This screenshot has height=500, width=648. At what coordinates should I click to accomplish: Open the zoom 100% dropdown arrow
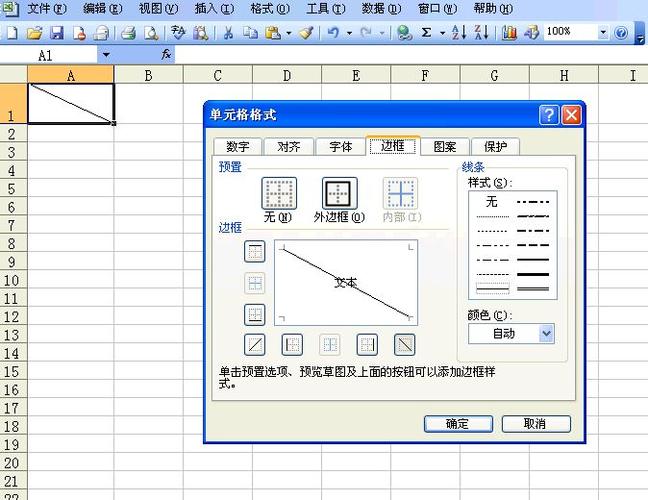[x=603, y=32]
